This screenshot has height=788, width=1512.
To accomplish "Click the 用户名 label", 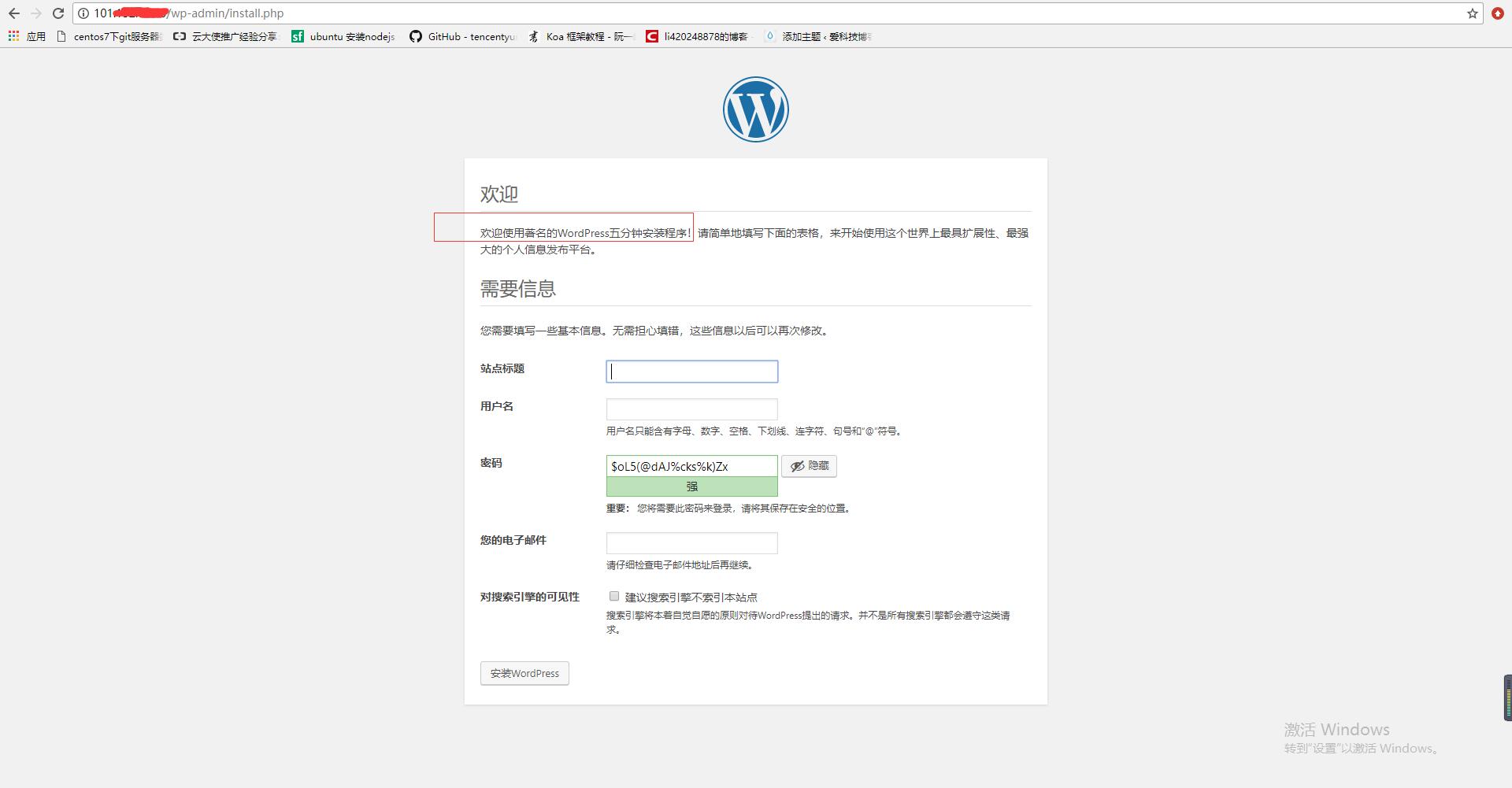I will [497, 406].
